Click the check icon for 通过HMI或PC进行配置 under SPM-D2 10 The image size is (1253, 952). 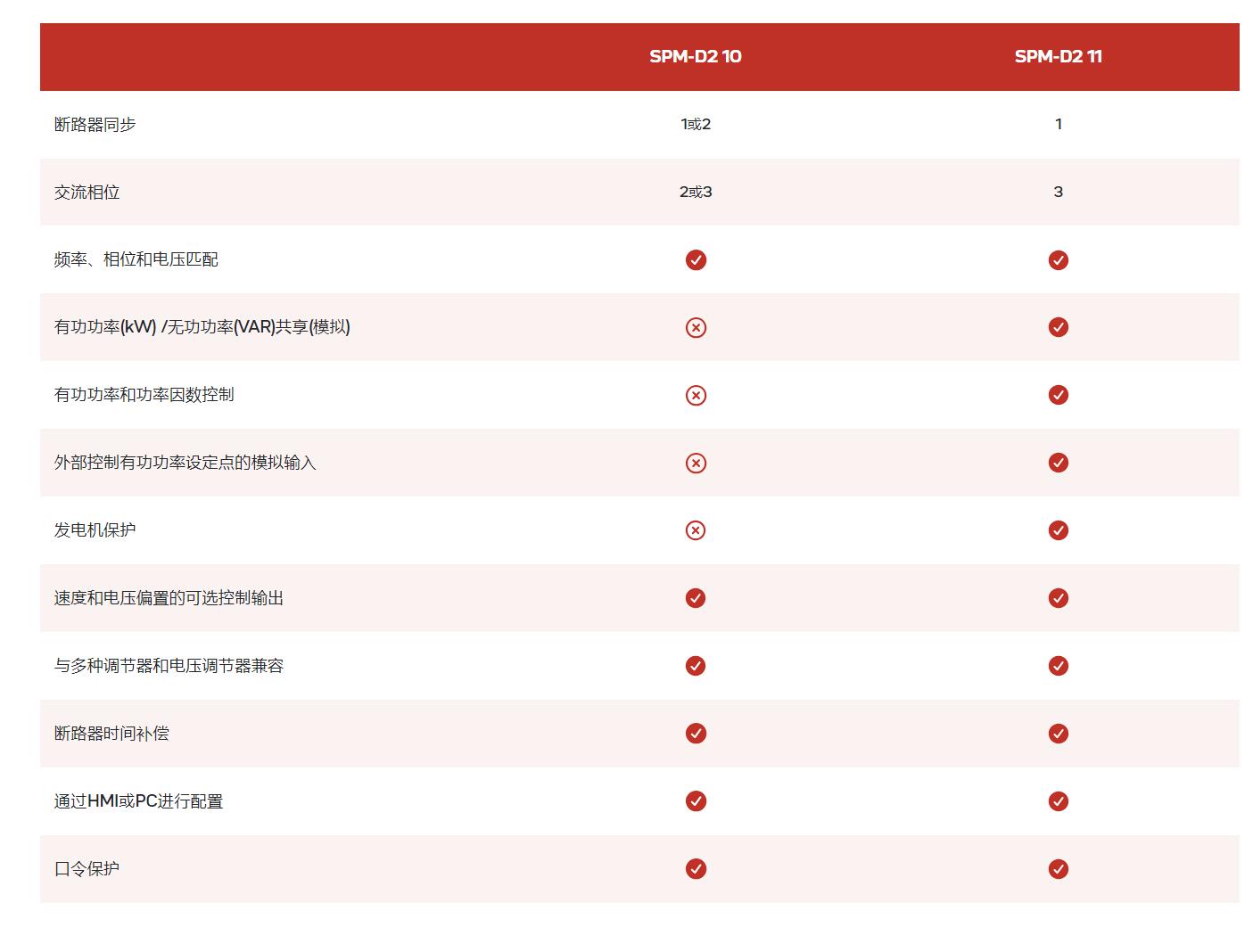coord(695,800)
